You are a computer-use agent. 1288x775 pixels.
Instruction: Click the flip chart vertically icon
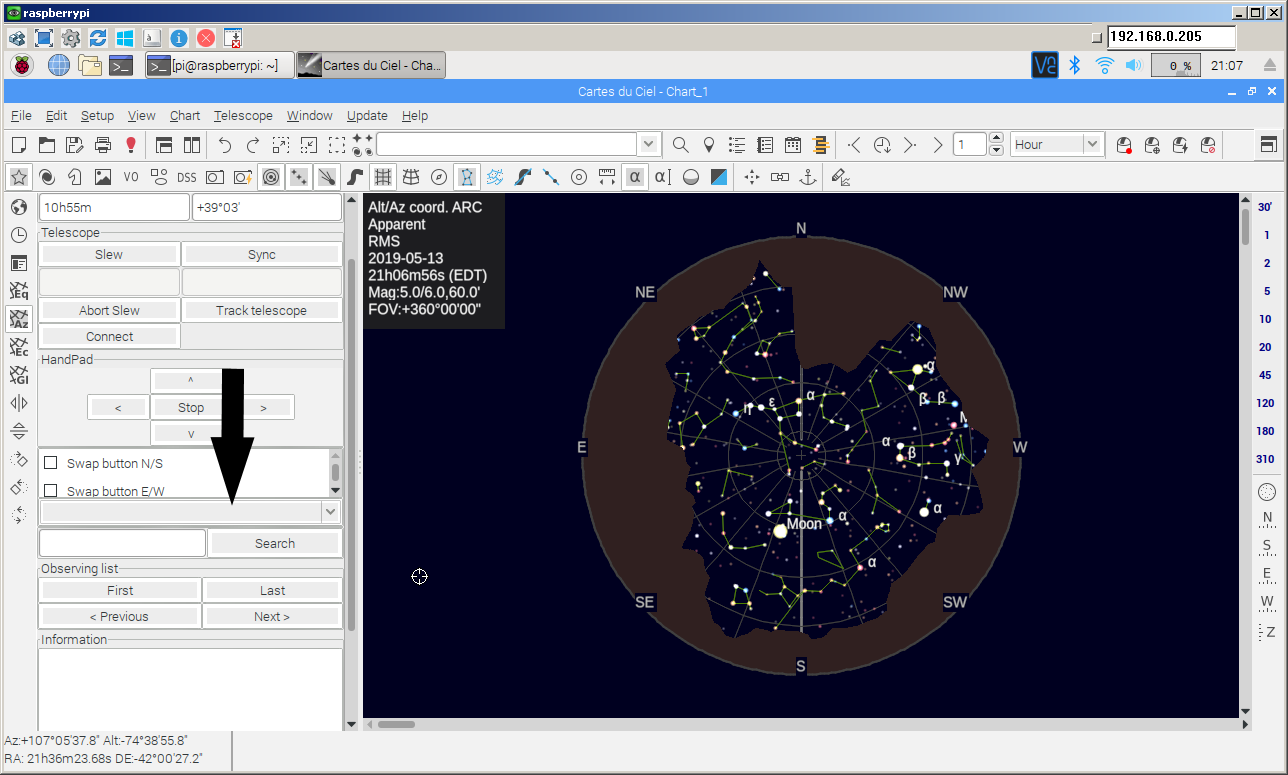(x=19, y=431)
